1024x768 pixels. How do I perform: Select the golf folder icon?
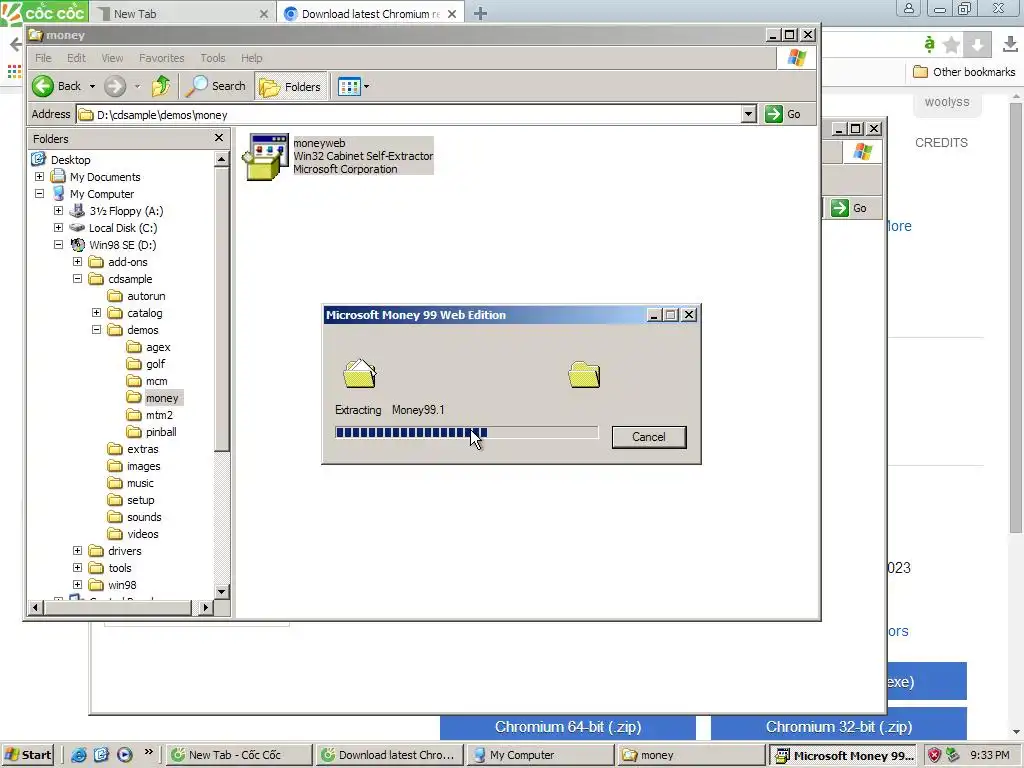pyautogui.click(x=134, y=364)
